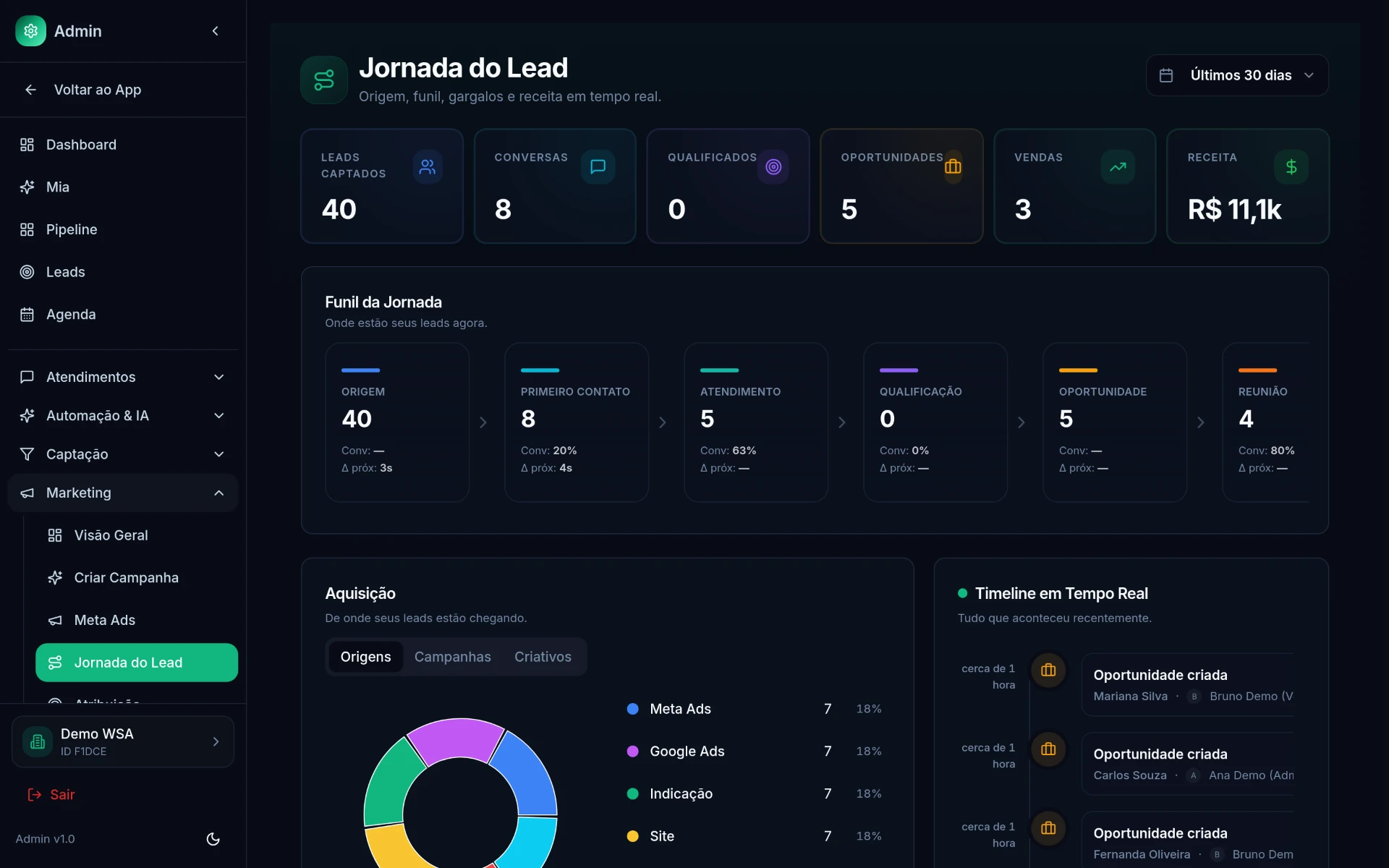The width and height of the screenshot is (1389, 868).
Task: Open the Dashboard page
Action: point(123,145)
